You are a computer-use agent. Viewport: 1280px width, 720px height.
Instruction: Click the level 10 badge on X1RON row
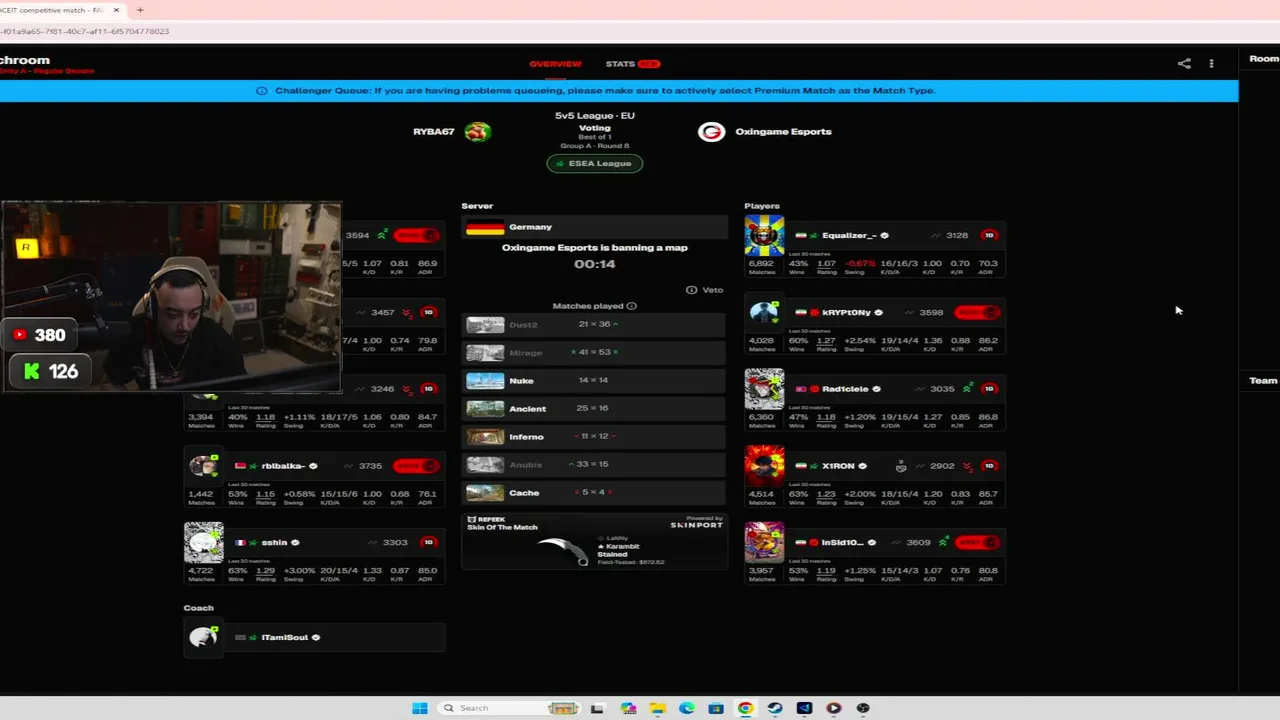[x=989, y=466]
